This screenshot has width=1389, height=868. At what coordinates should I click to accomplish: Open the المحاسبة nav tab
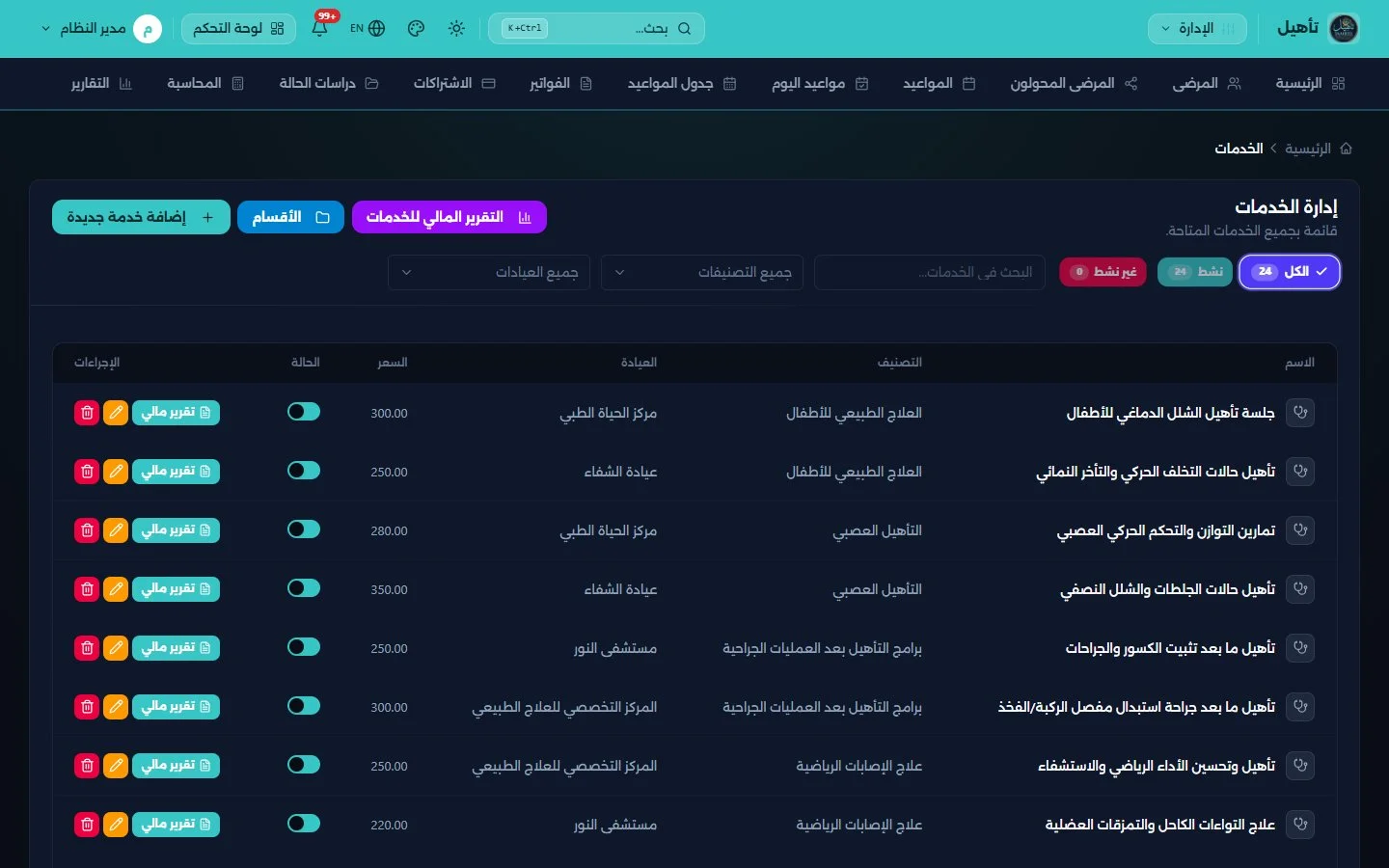tap(205, 84)
